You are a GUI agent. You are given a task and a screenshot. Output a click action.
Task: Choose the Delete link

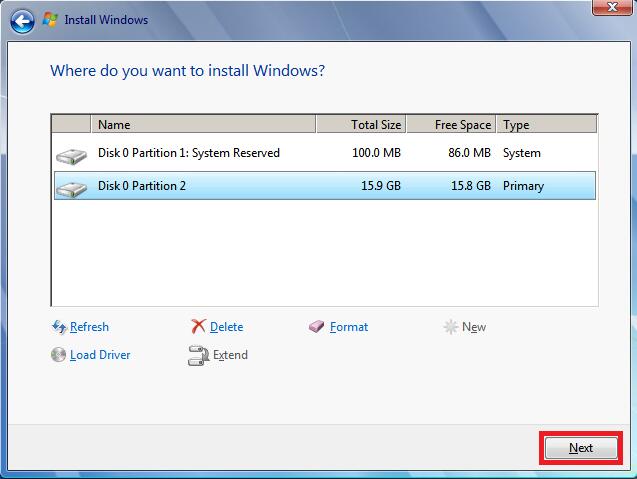(227, 327)
